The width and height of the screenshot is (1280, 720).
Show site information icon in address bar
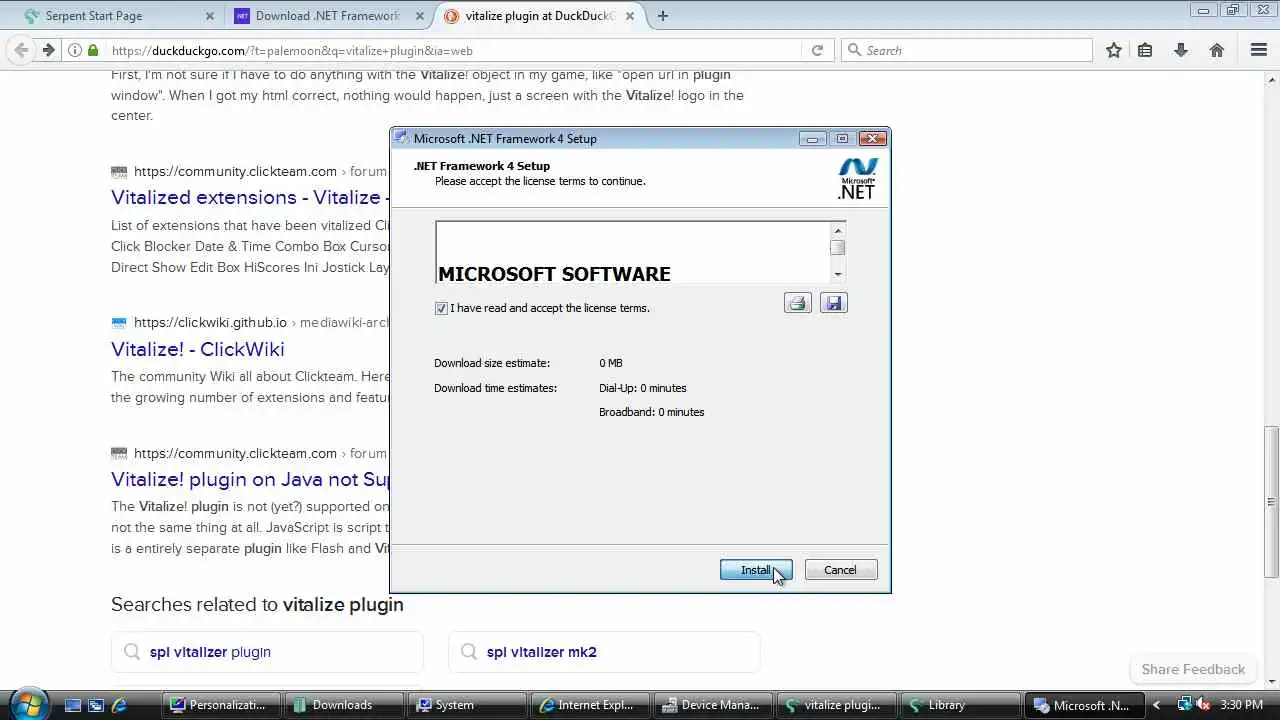[75, 50]
